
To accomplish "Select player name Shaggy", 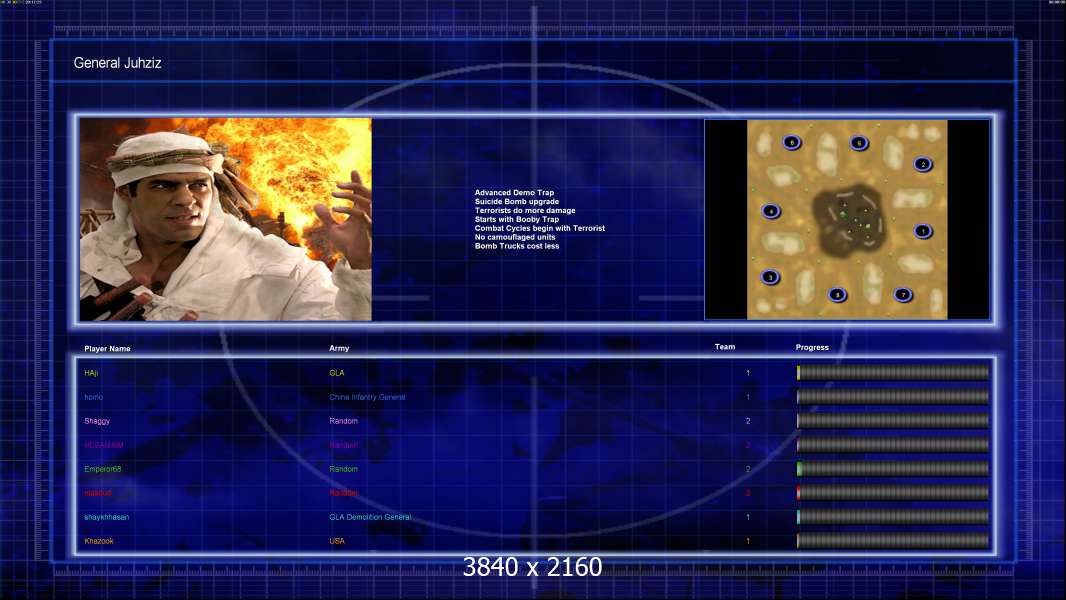I will (x=97, y=421).
